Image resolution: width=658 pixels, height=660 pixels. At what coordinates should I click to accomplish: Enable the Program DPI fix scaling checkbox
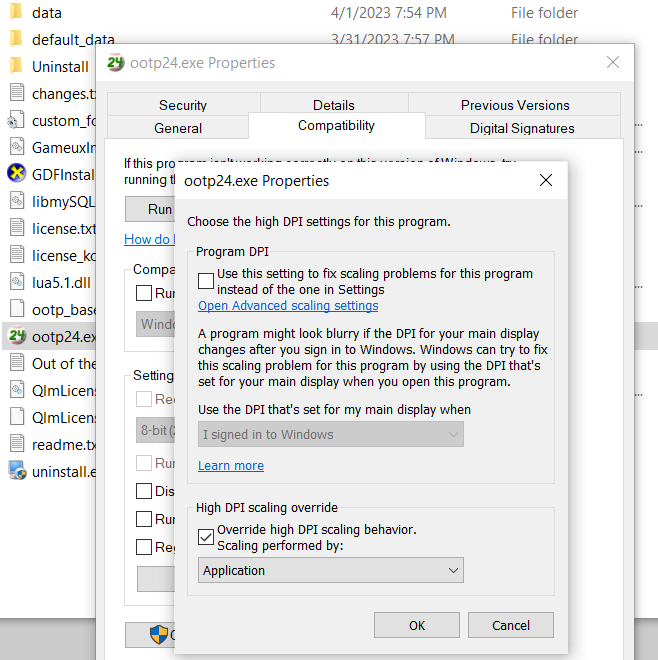pos(206,281)
